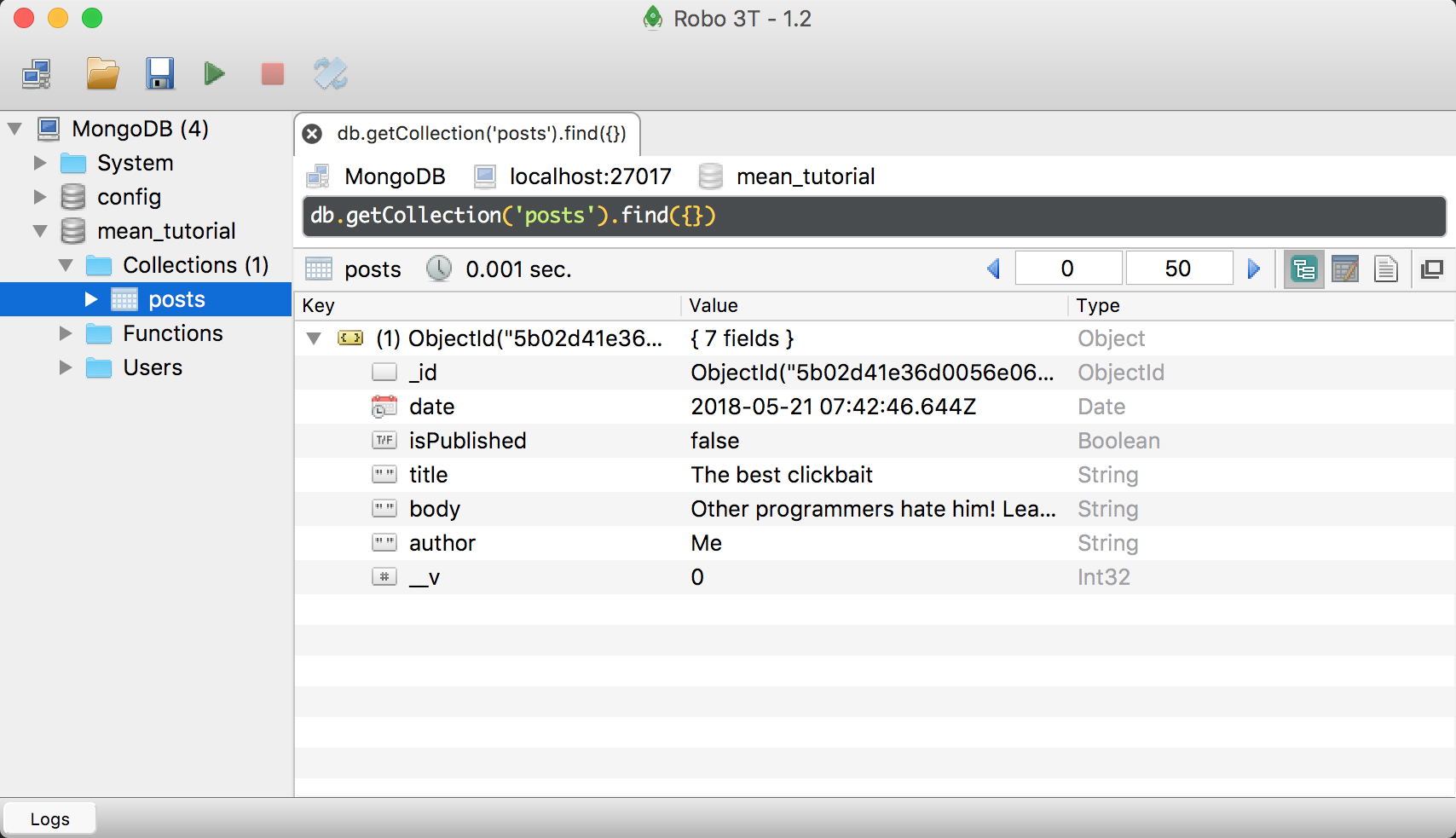Open the Connect to server icon
The image size is (1456, 838).
point(37,74)
